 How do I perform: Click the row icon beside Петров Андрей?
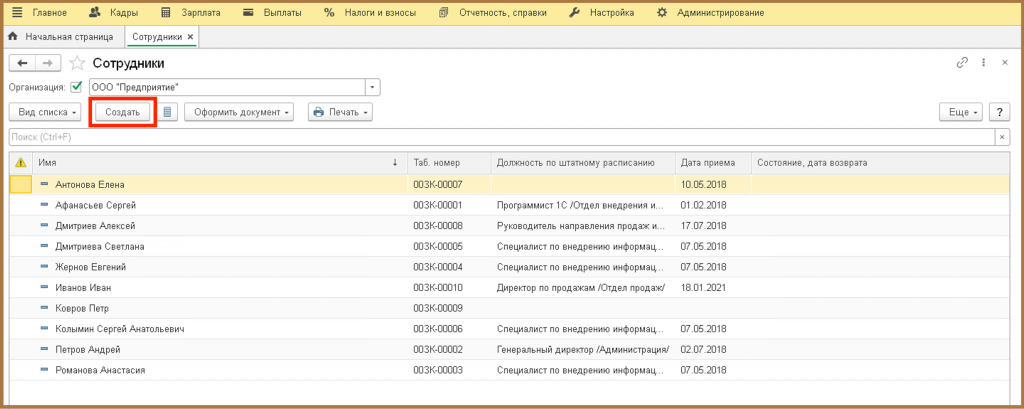[x=44, y=350]
